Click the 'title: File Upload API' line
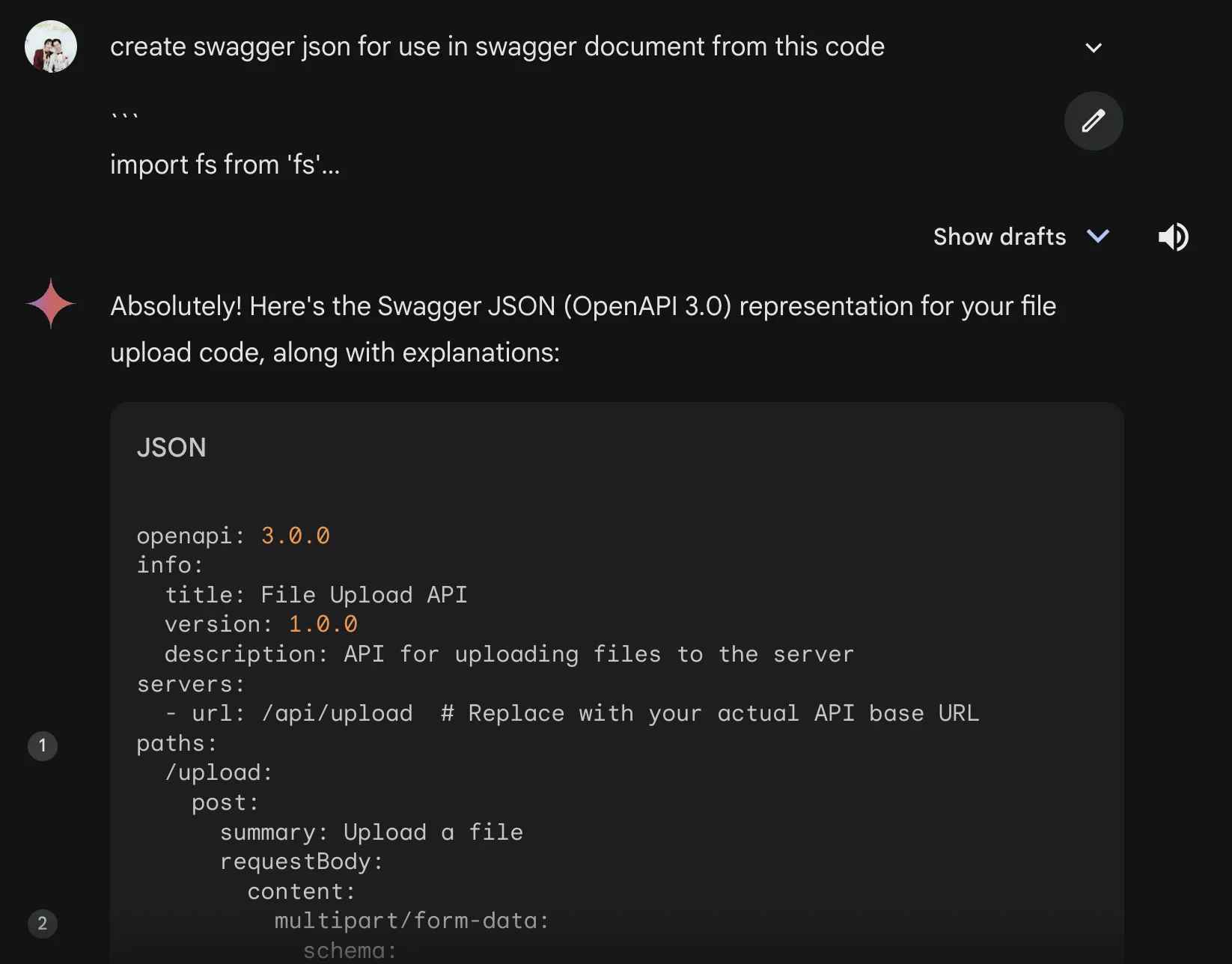The width and height of the screenshot is (1232, 964). coord(316,595)
